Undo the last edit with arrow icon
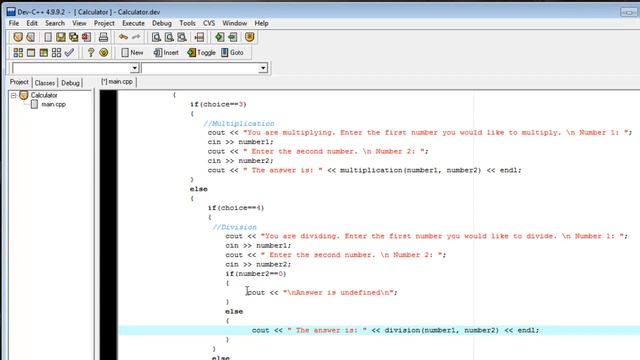 click(123, 37)
